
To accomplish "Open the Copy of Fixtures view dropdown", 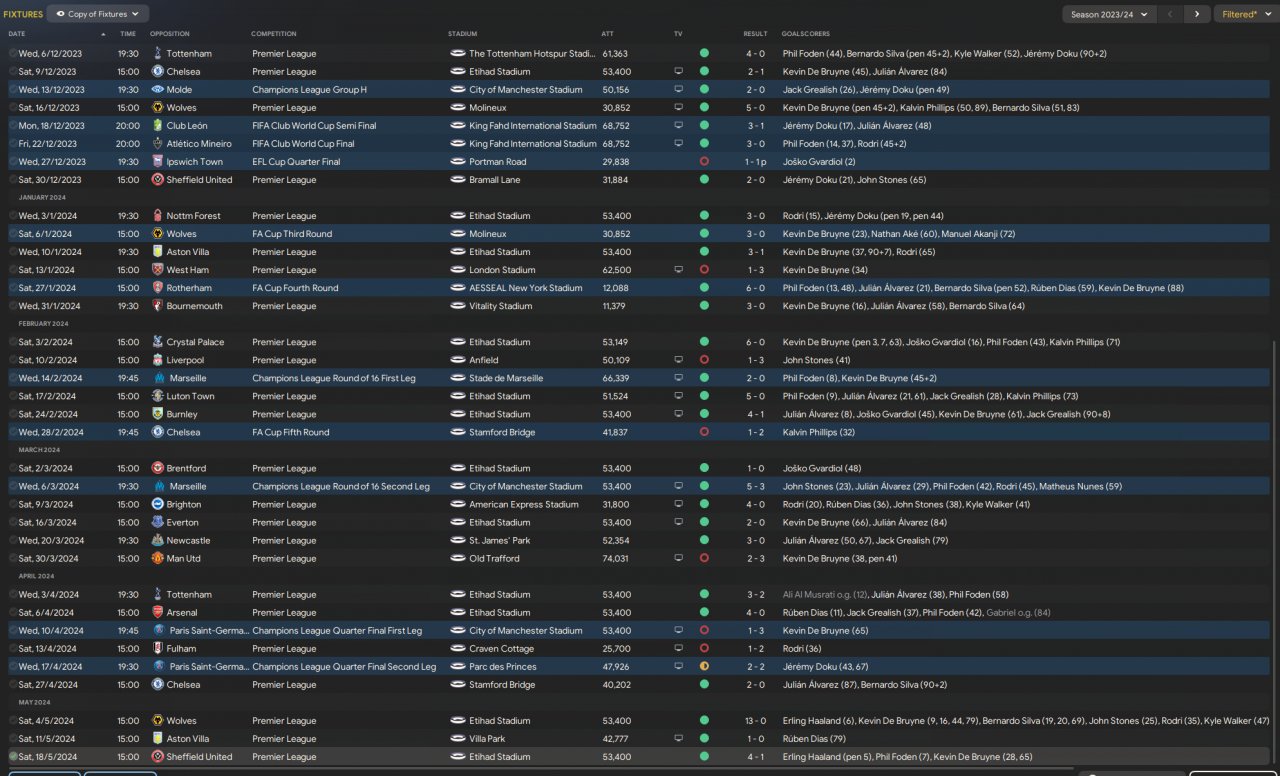I will (98, 14).
